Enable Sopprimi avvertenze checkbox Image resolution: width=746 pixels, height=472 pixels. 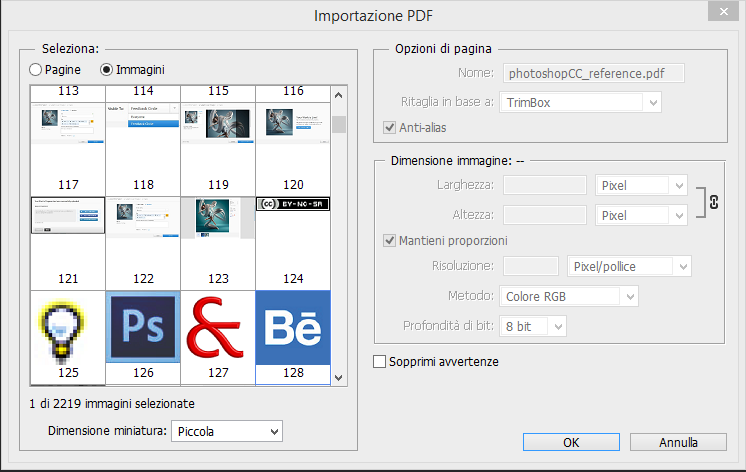(x=380, y=362)
